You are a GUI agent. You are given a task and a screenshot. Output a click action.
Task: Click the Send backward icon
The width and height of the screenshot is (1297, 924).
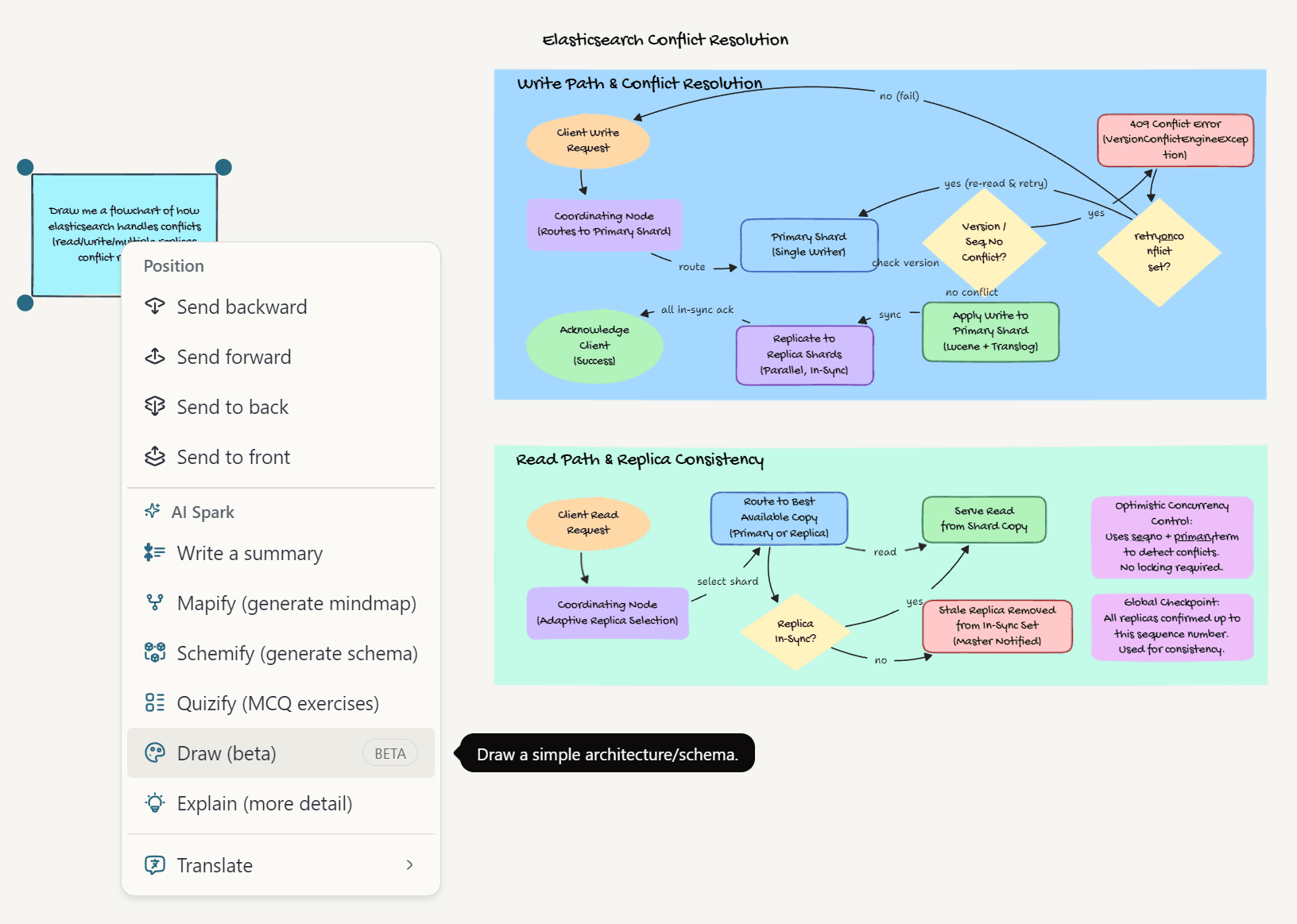click(x=156, y=307)
